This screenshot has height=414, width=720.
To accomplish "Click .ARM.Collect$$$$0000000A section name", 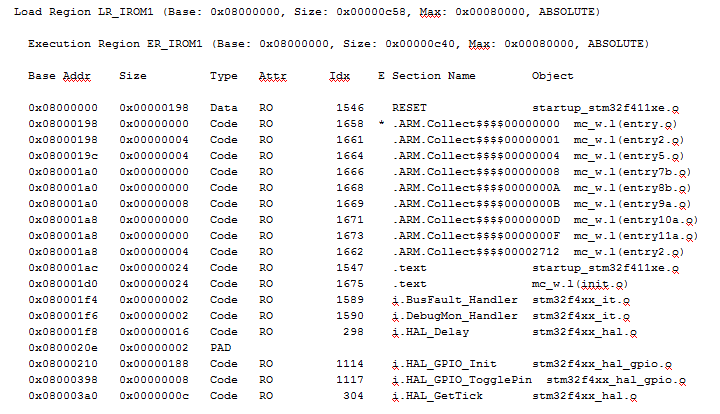I will [x=476, y=188].
